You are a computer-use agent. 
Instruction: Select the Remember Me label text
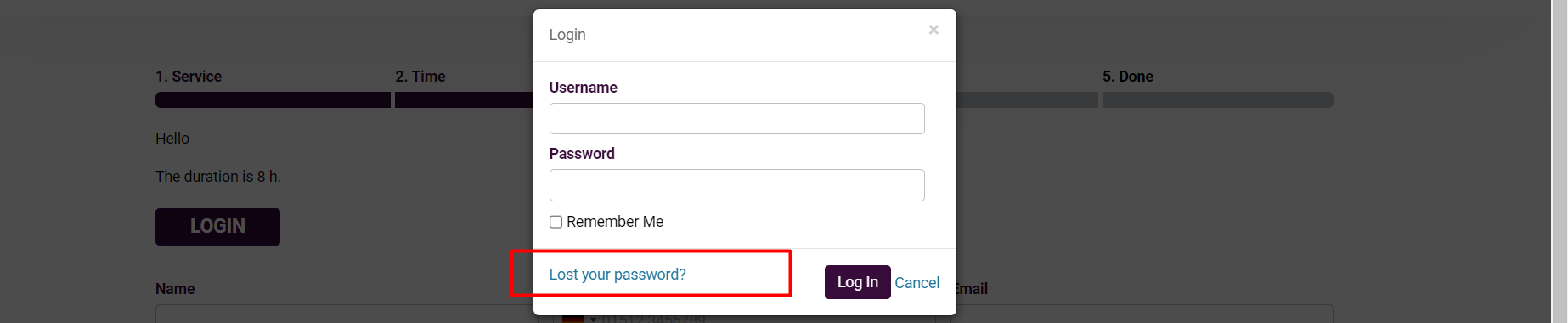point(615,222)
